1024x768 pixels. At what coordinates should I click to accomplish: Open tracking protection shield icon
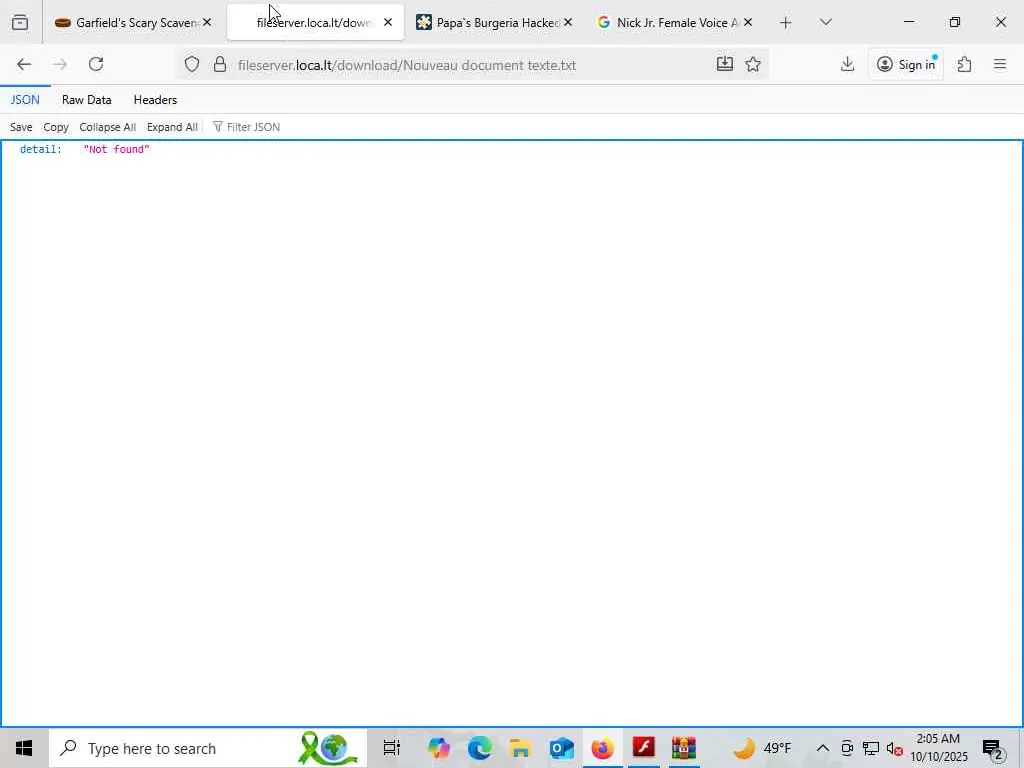coord(191,64)
